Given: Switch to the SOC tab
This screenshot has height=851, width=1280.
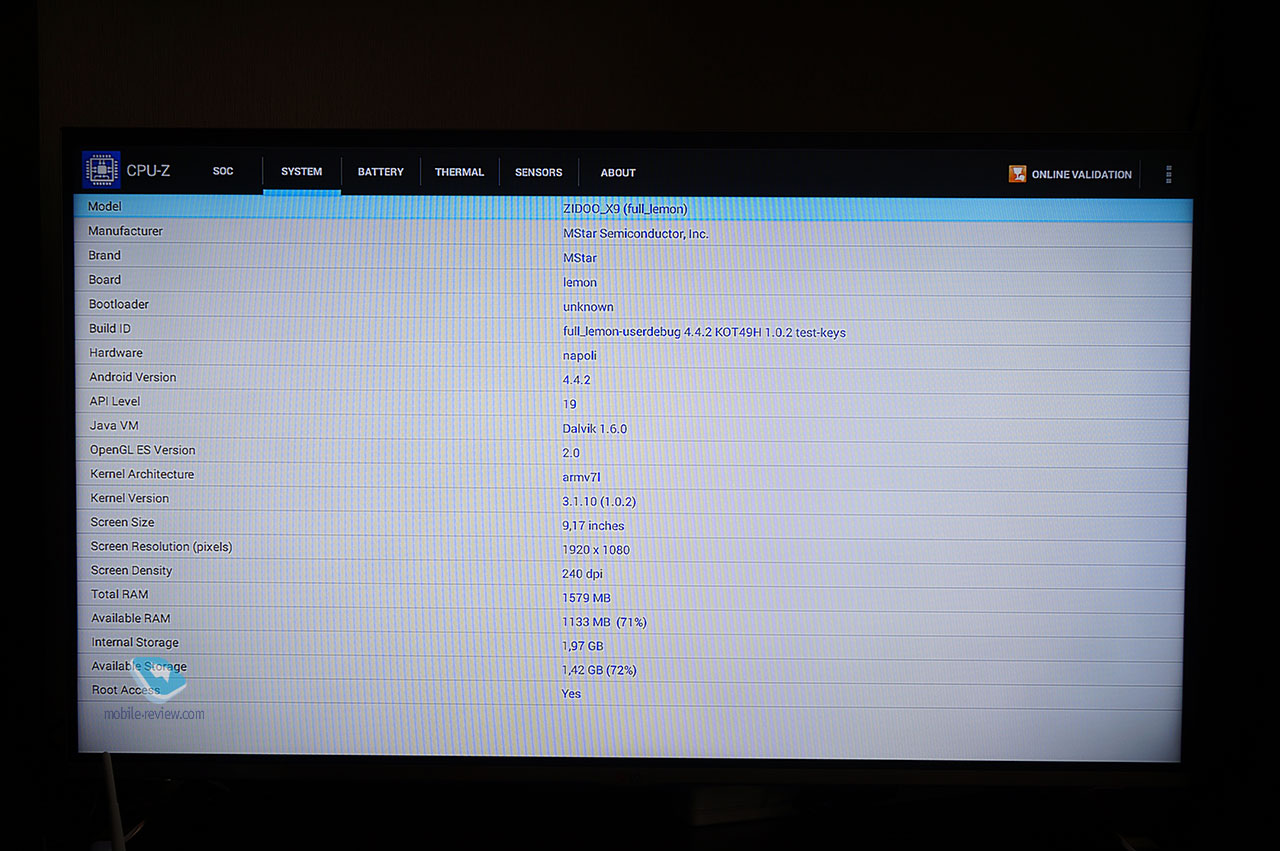Looking at the screenshot, I should (223, 171).
